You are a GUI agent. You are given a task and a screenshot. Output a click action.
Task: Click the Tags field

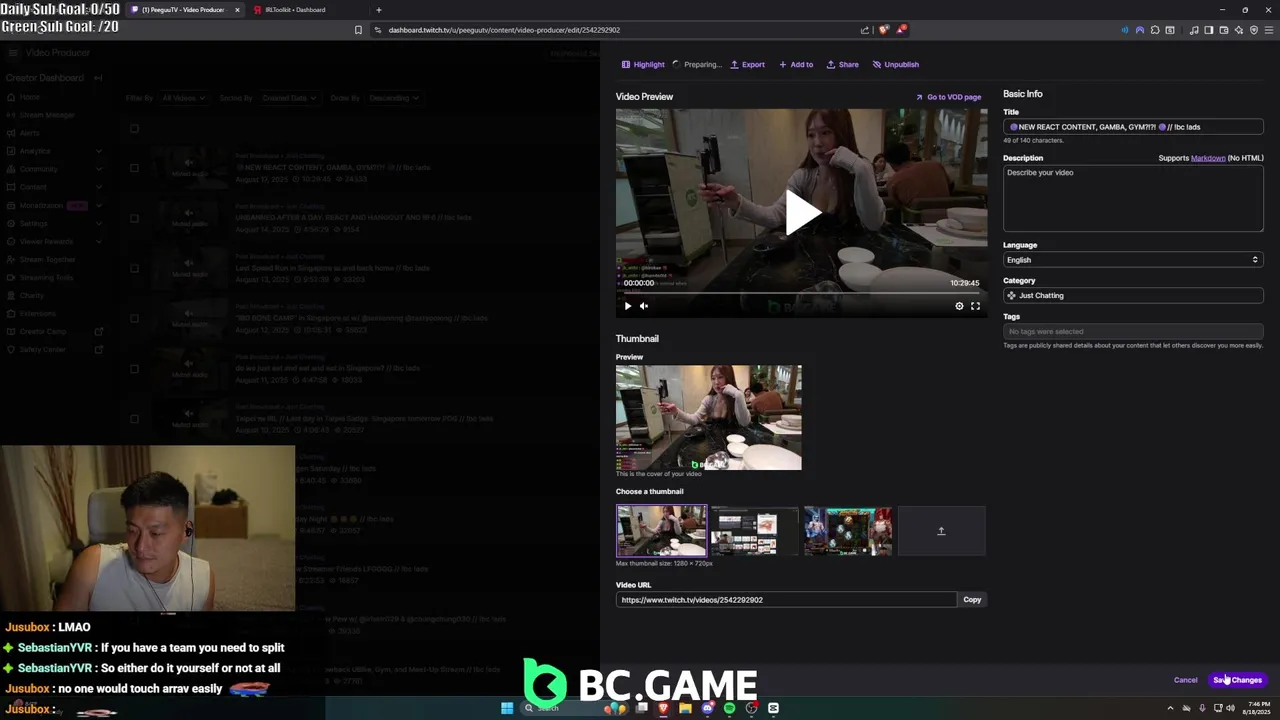(1133, 332)
